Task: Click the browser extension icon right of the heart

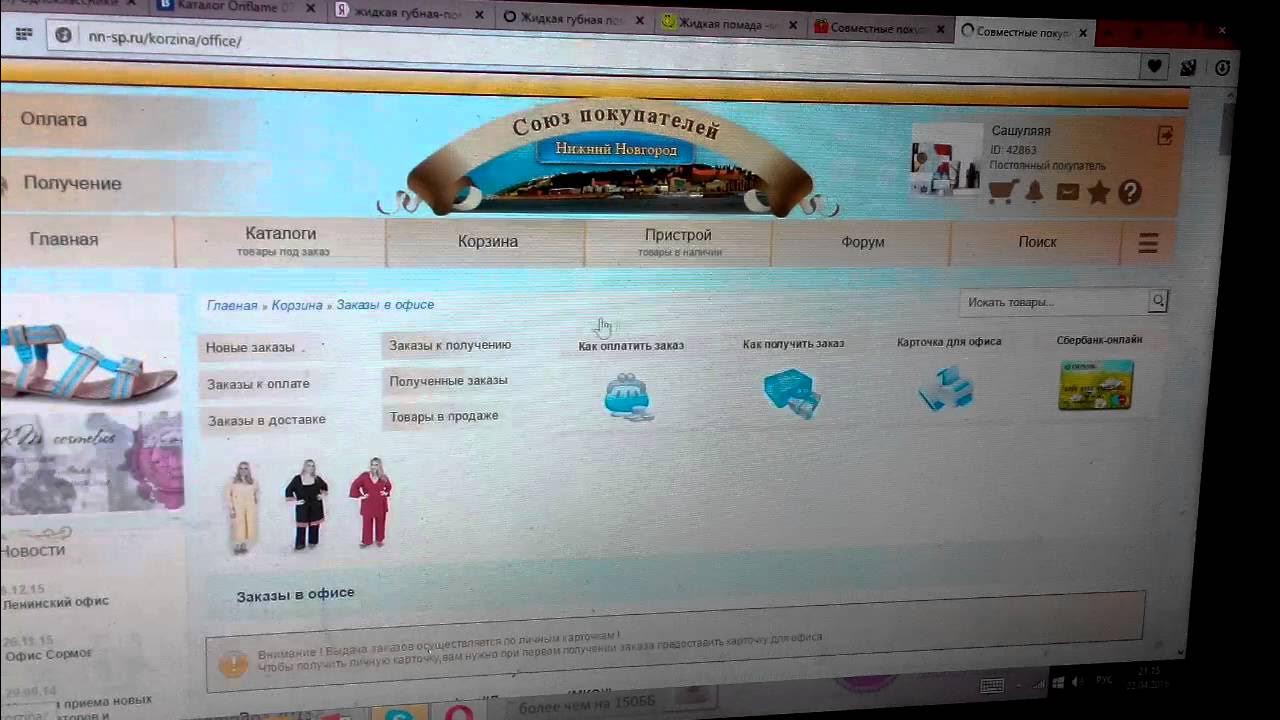Action: 1188,68
